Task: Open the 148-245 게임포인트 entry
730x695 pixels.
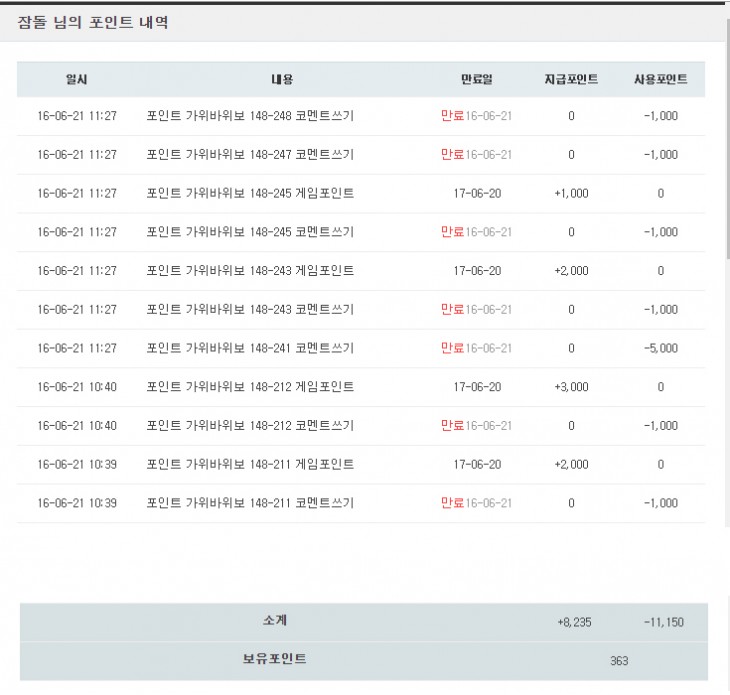Action: pos(249,193)
